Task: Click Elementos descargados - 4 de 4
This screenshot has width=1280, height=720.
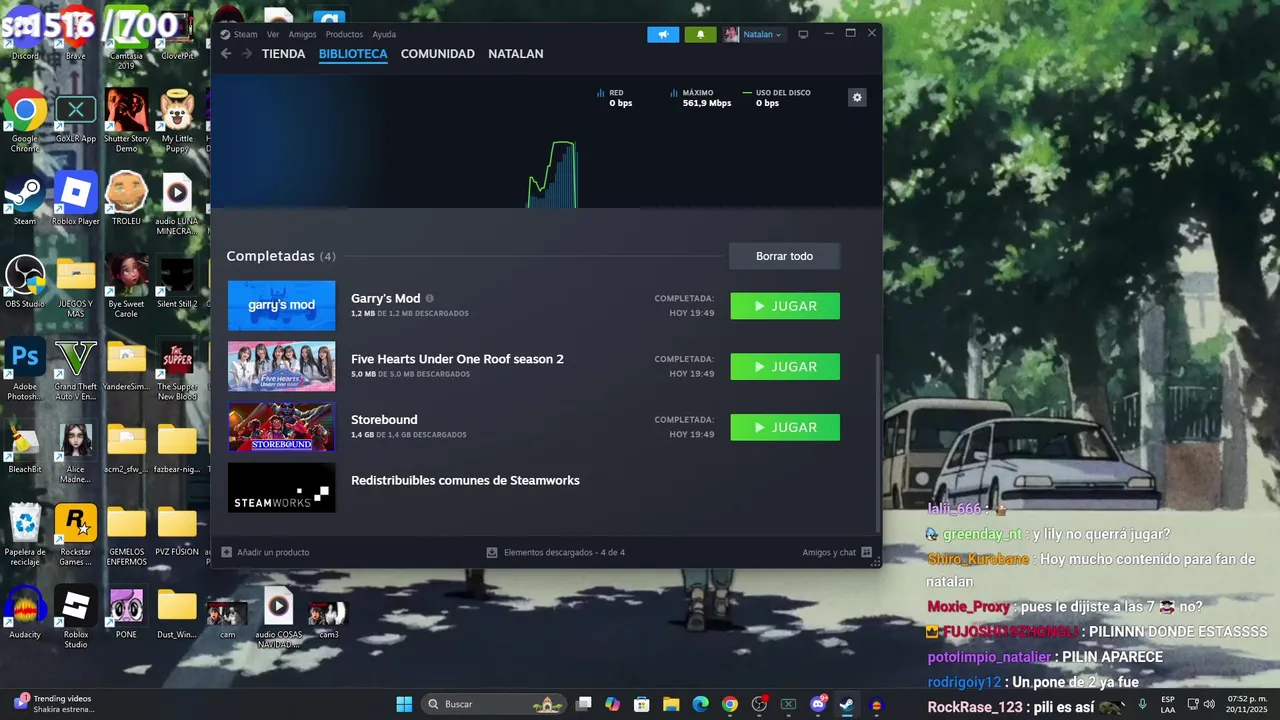Action: 556,552
